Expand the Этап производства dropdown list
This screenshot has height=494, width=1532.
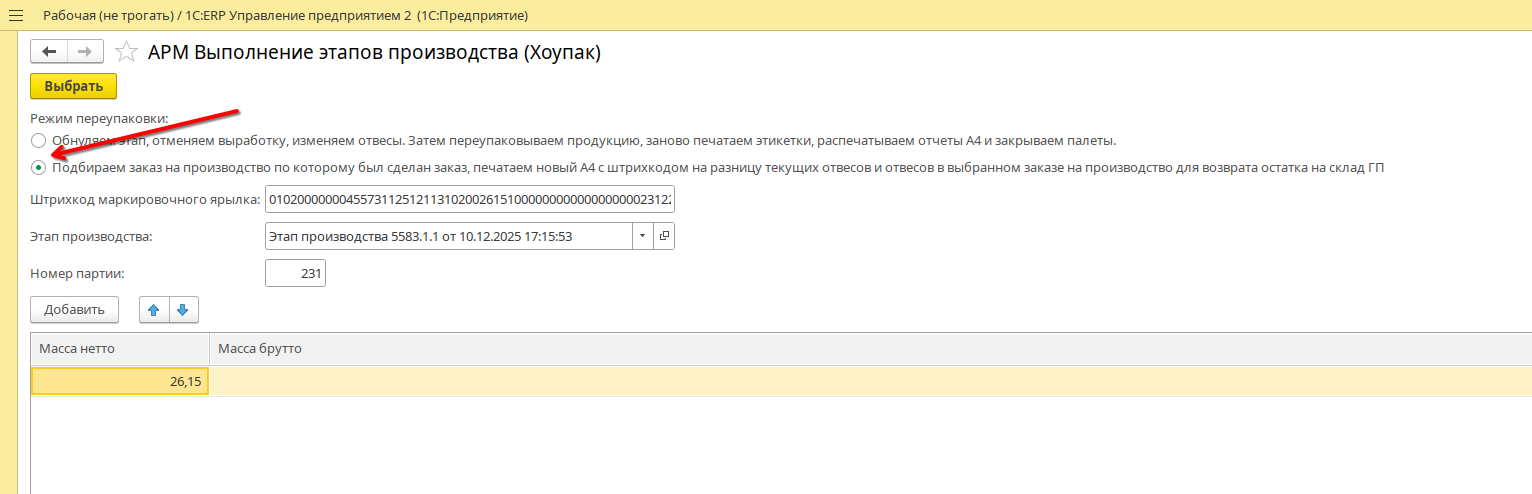(x=642, y=236)
